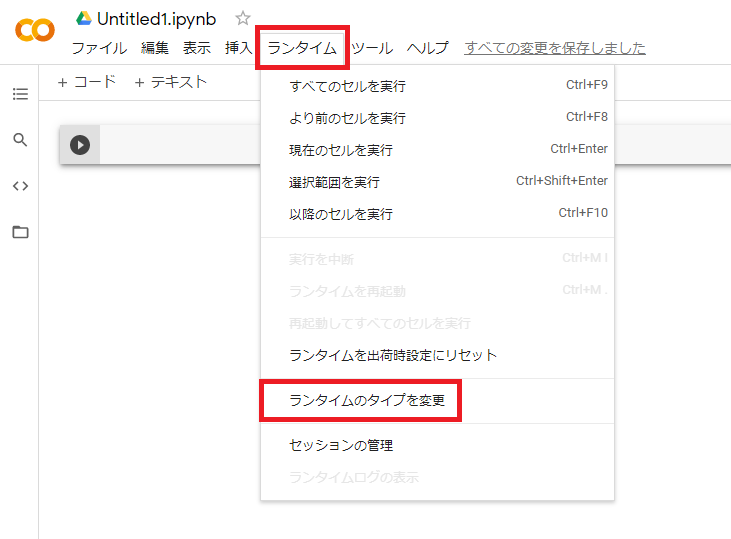Image resolution: width=731 pixels, height=539 pixels.
Task: Open the 表示 menu
Action: click(197, 48)
